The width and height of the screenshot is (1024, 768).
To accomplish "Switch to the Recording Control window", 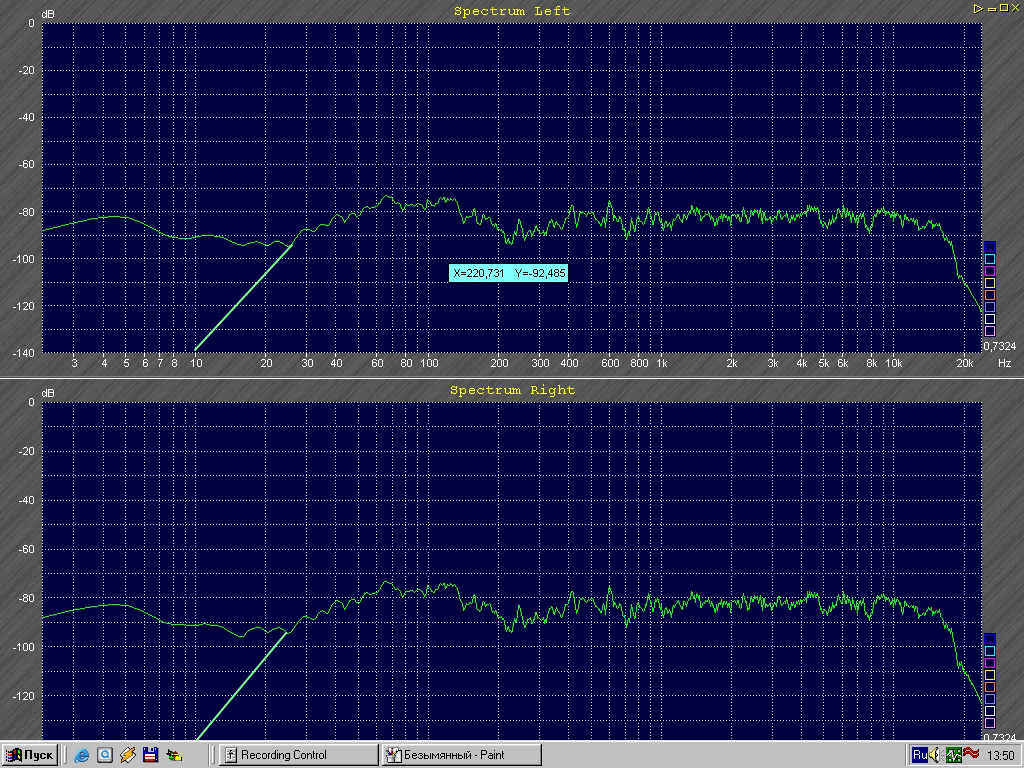I will coord(298,754).
